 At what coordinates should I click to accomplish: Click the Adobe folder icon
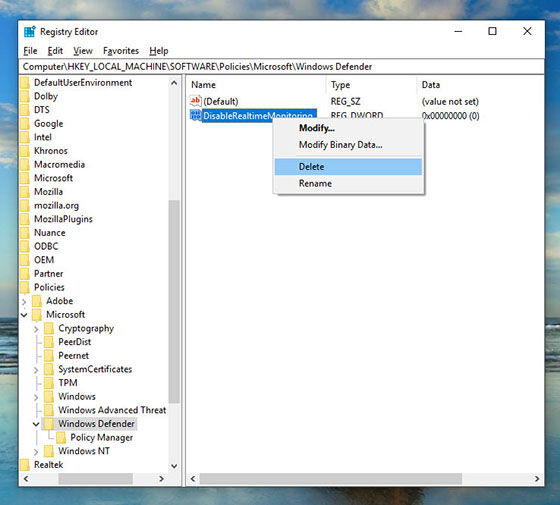[x=37, y=301]
